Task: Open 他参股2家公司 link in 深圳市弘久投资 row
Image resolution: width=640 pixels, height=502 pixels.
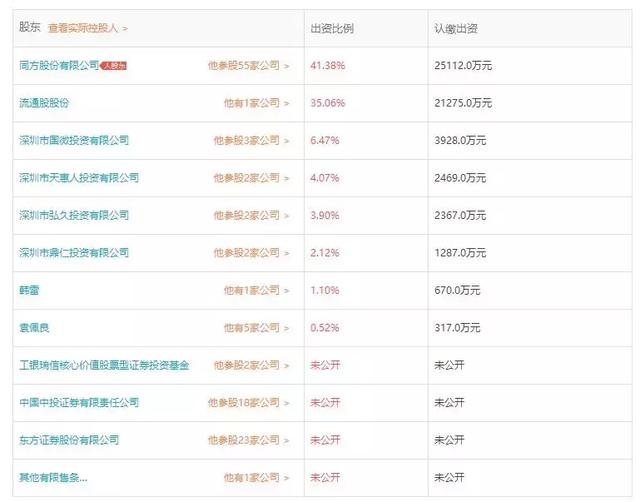Action: 251,215
